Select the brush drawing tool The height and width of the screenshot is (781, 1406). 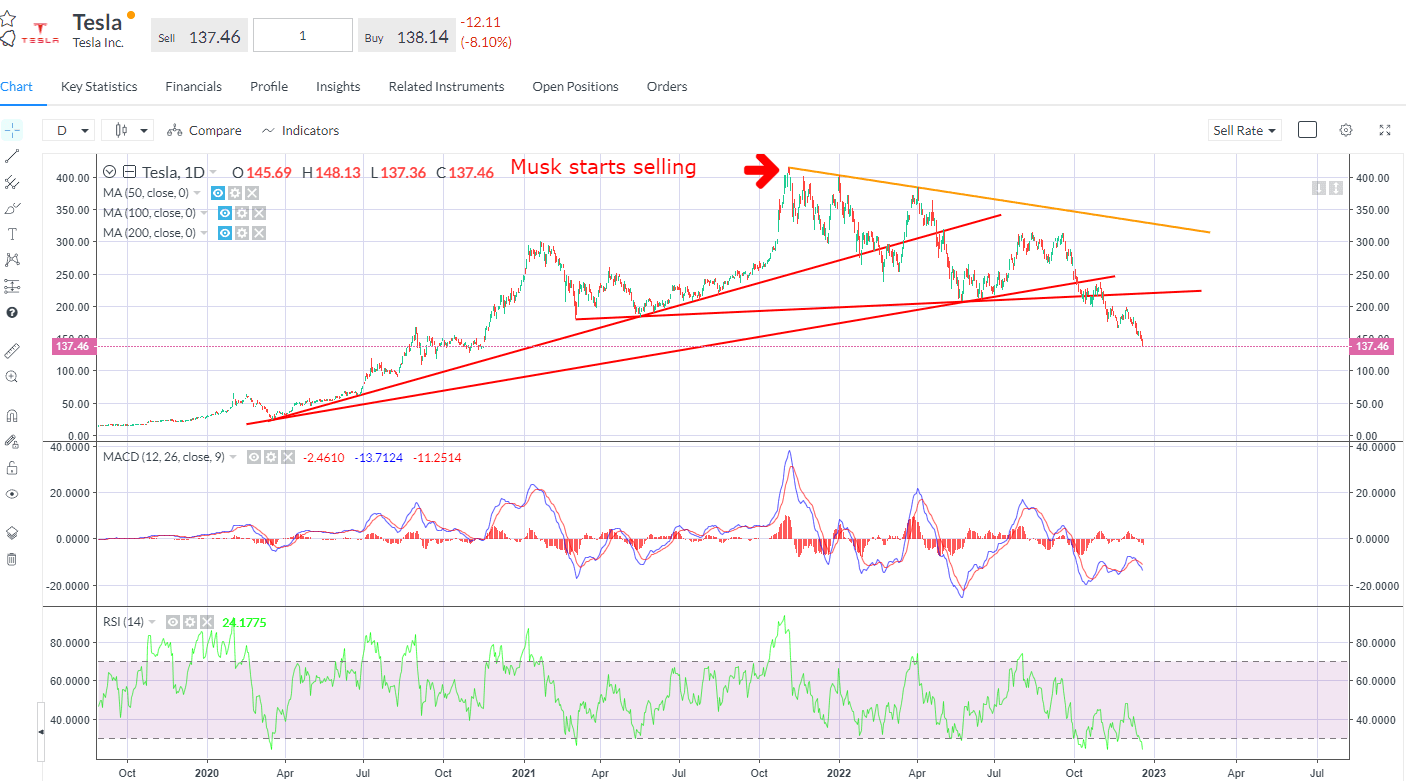pyautogui.click(x=12, y=208)
